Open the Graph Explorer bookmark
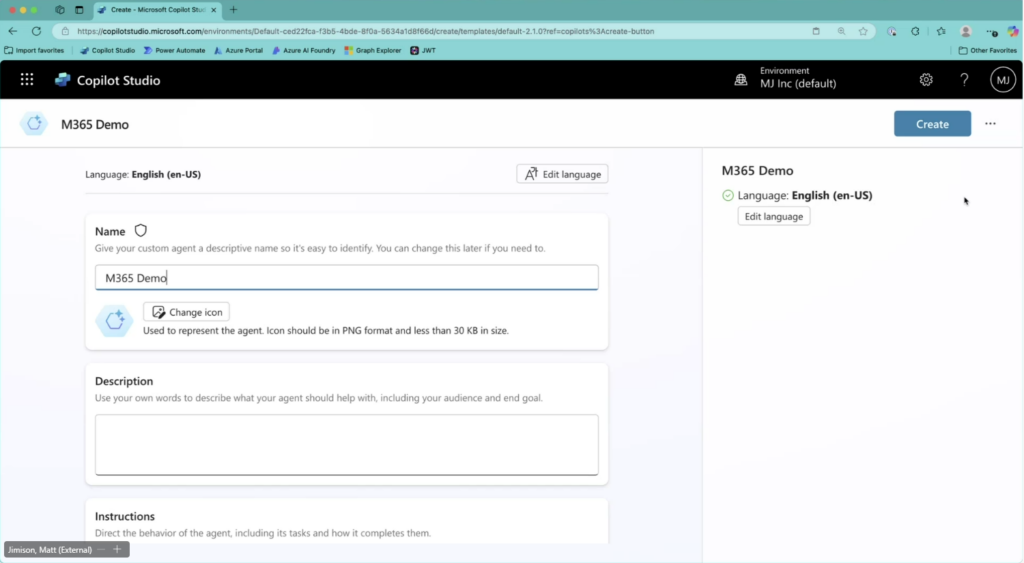This screenshot has height=563, width=1024. tap(372, 50)
